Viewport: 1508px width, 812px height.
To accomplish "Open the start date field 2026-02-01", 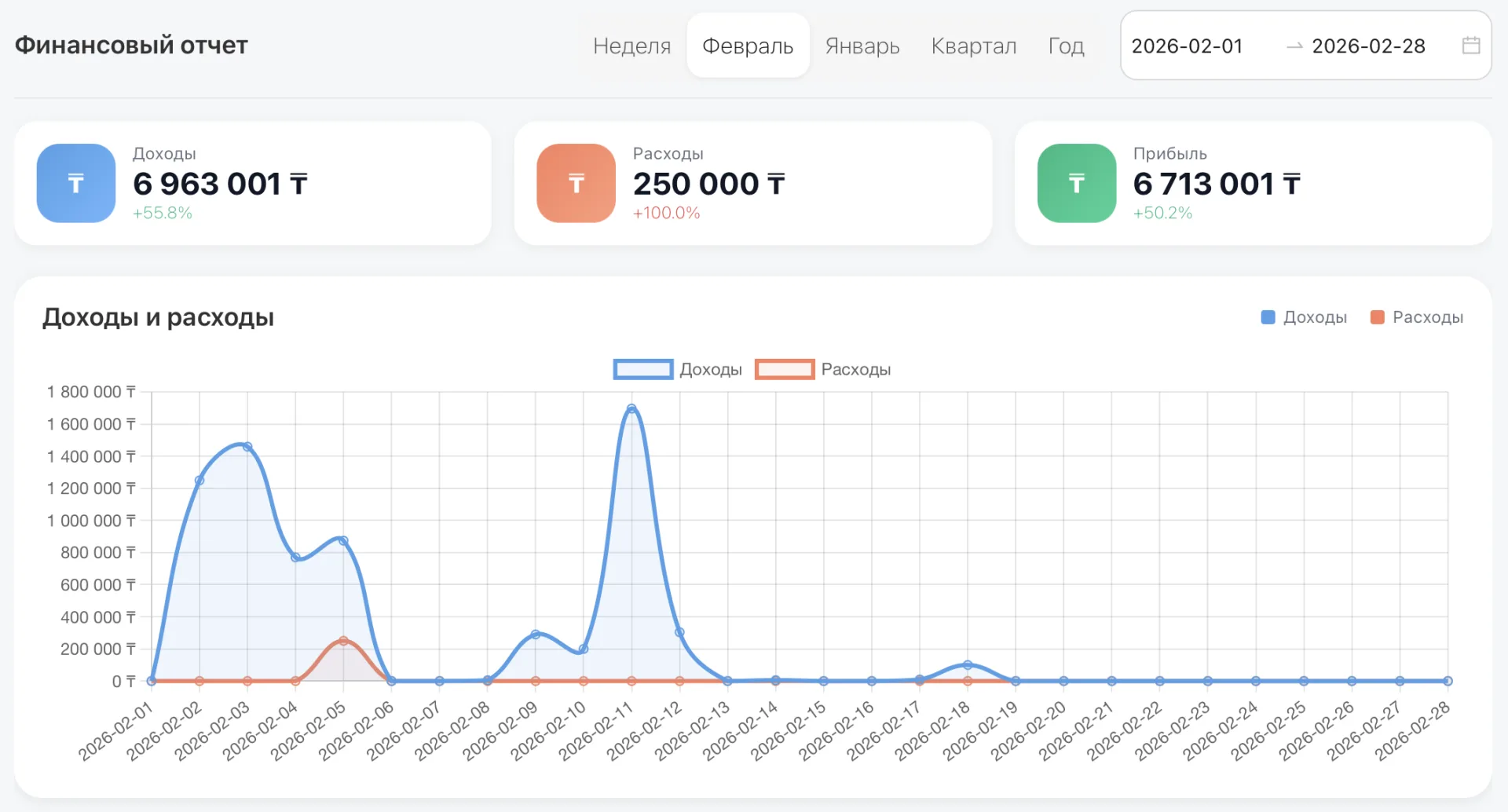I will [x=1188, y=46].
